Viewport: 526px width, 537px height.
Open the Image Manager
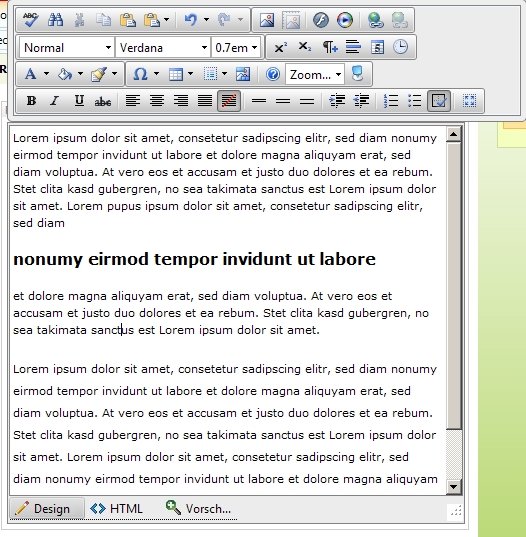click(x=267, y=20)
